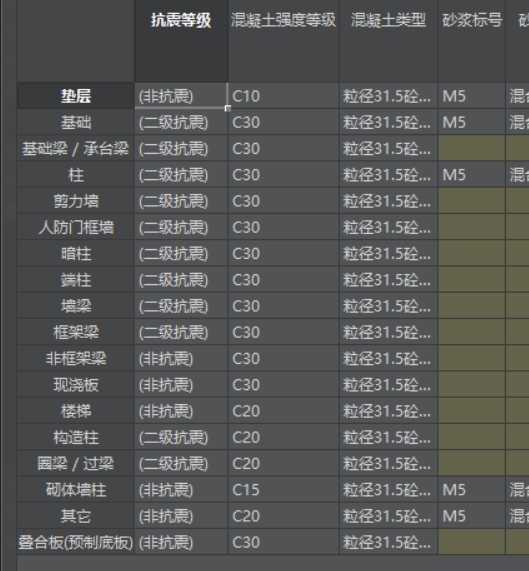This screenshot has width=529, height=571.
Task: Select the 楼梯 row header
Action: (x=76, y=411)
